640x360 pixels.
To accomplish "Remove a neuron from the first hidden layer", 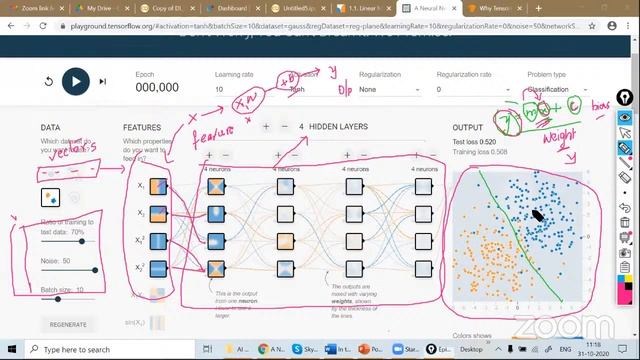I will coord(226,155).
